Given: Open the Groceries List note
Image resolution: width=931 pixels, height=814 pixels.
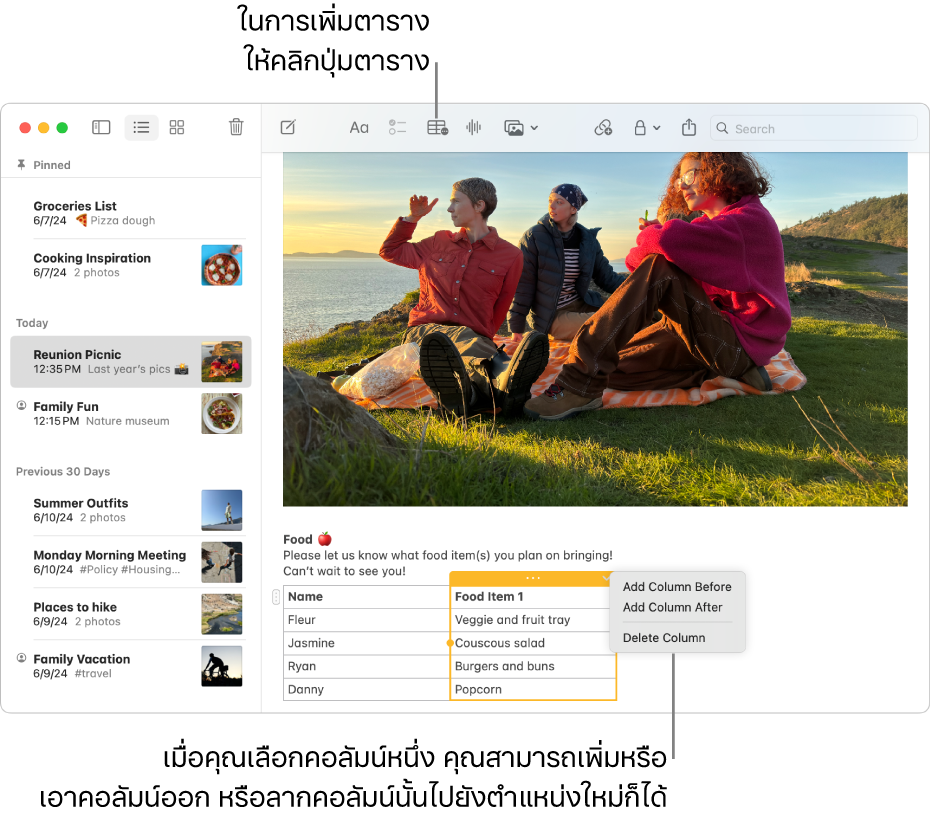Looking at the screenshot, I should coord(131,213).
